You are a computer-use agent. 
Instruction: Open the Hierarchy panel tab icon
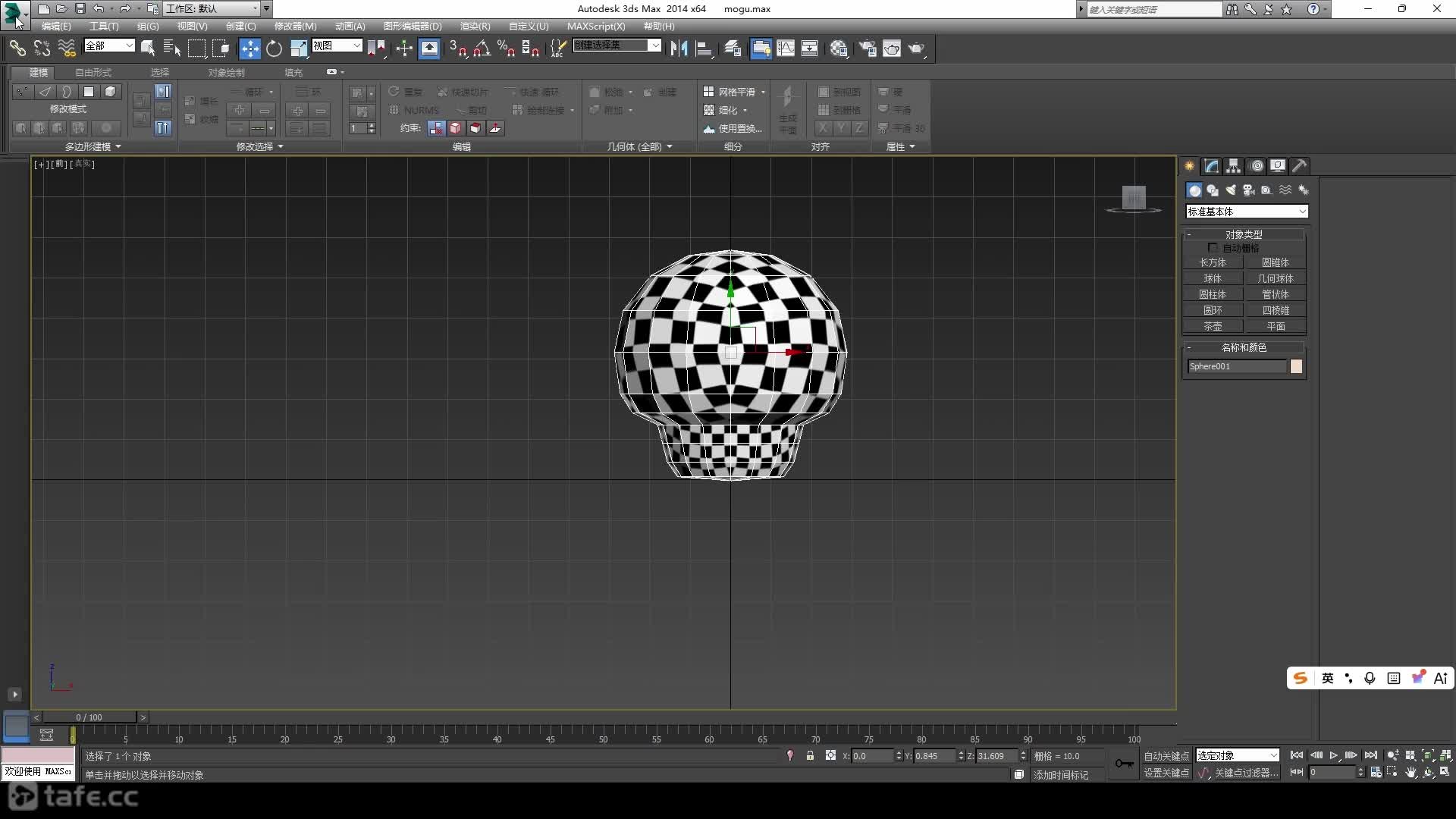coord(1234,165)
